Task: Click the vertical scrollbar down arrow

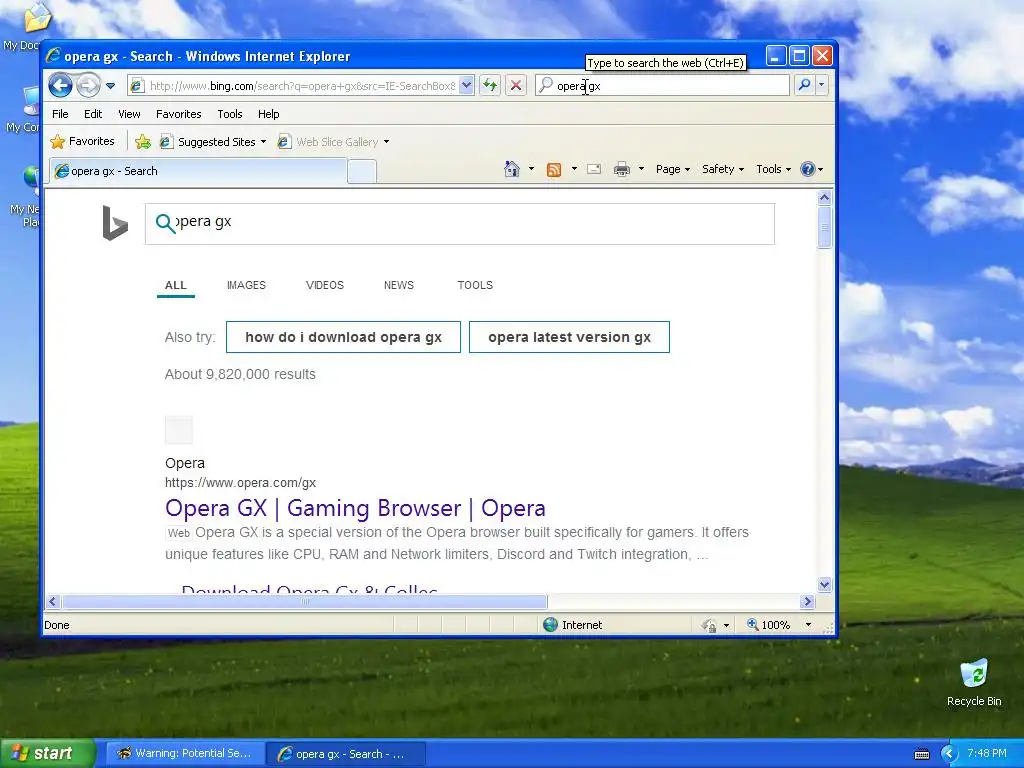Action: (824, 584)
